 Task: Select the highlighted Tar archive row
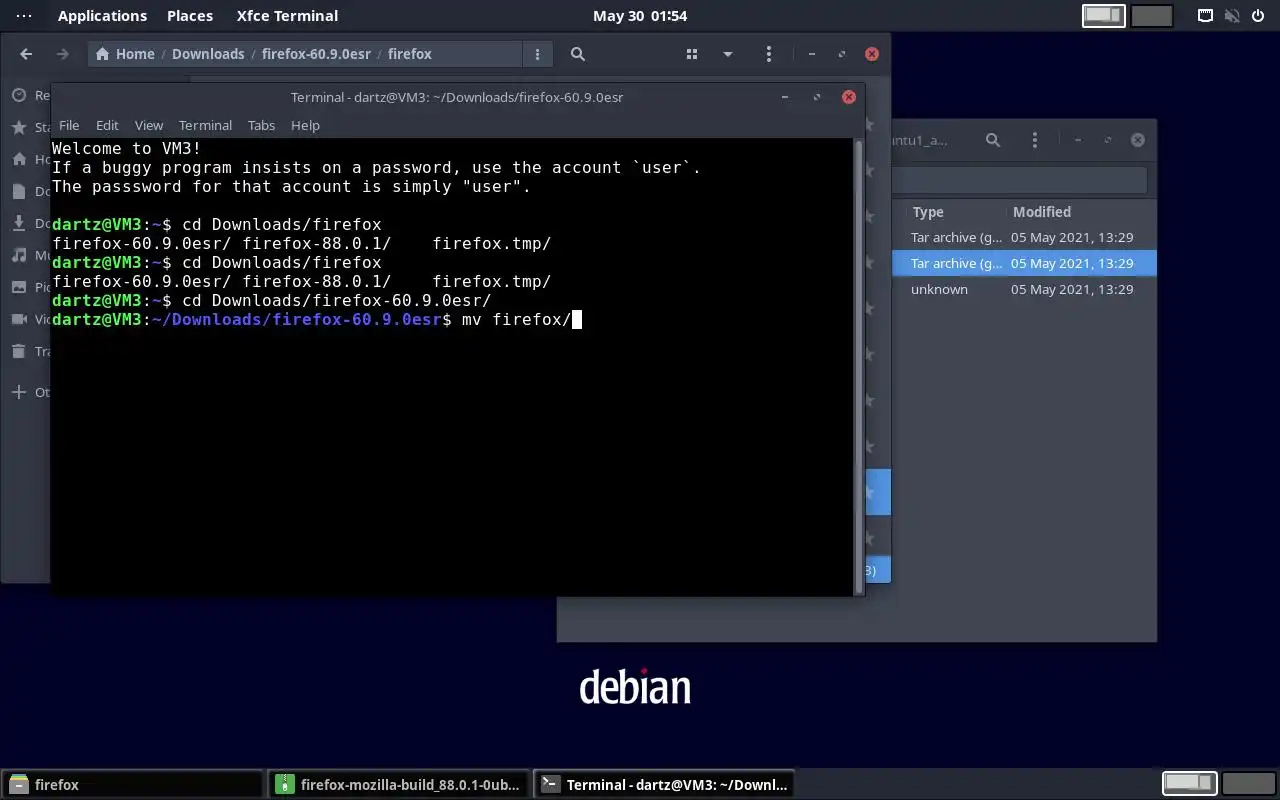tap(1023, 263)
